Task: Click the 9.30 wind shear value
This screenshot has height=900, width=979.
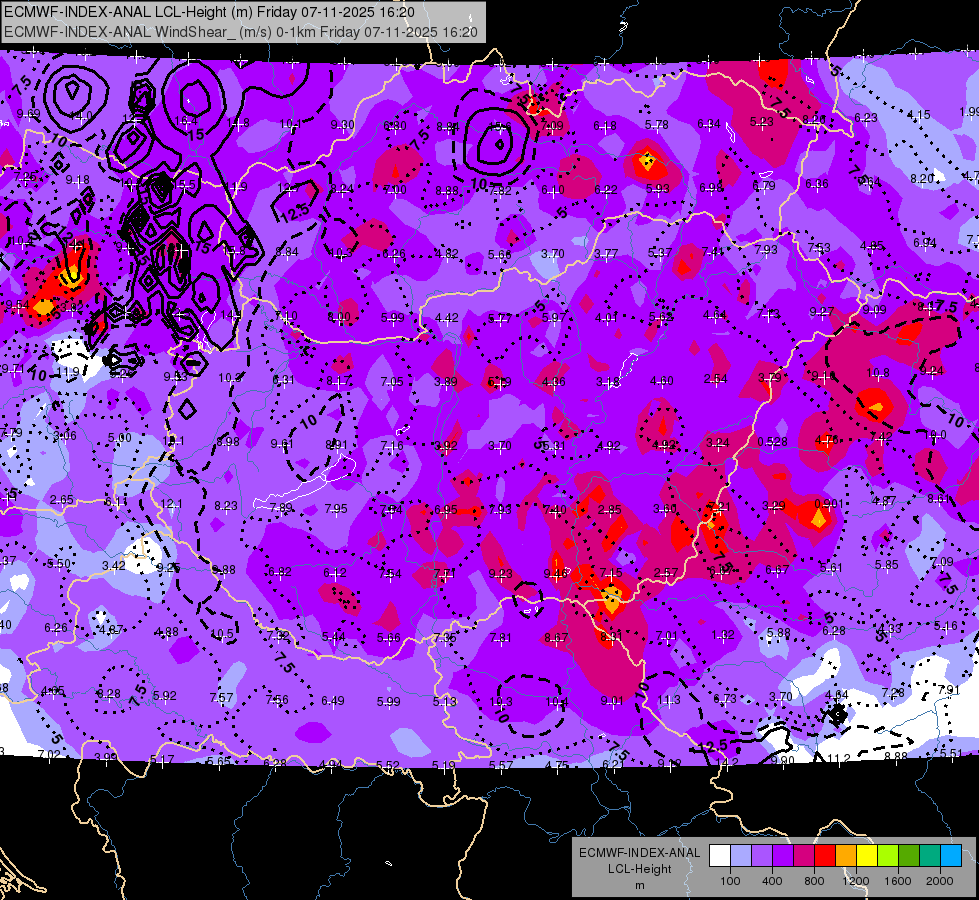Action: [343, 124]
